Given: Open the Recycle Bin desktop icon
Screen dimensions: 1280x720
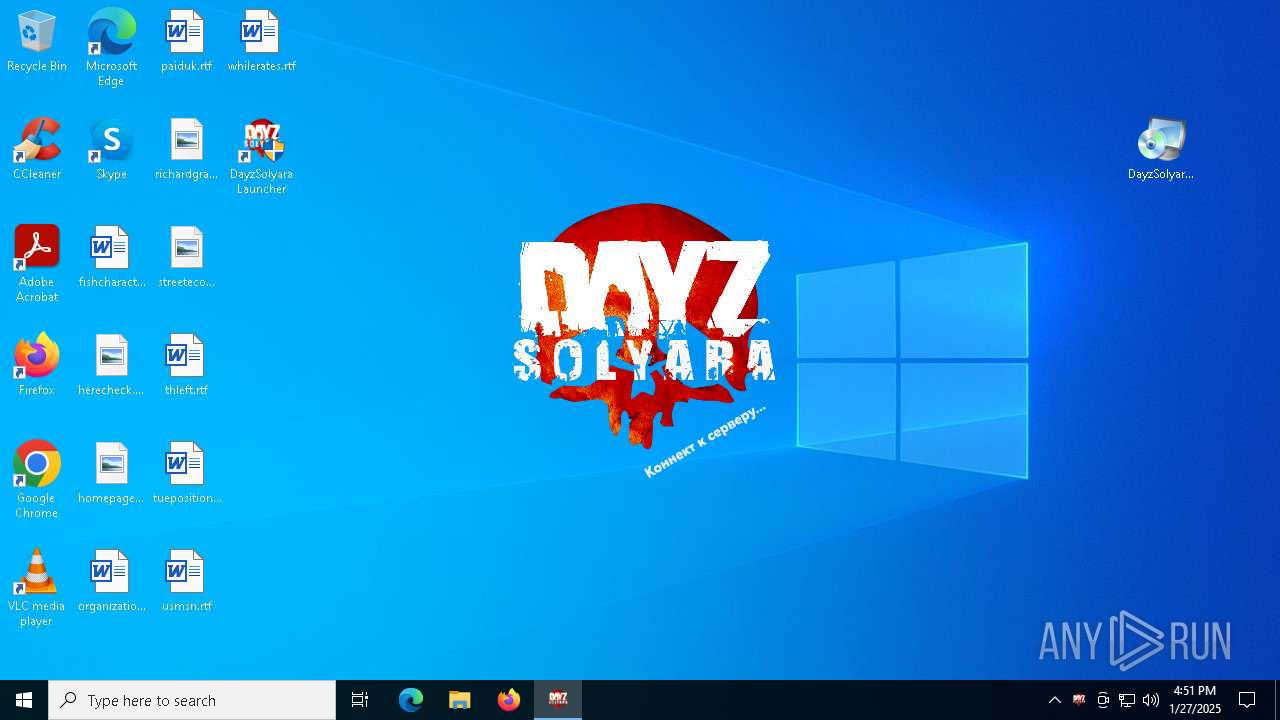Looking at the screenshot, I should click(37, 41).
